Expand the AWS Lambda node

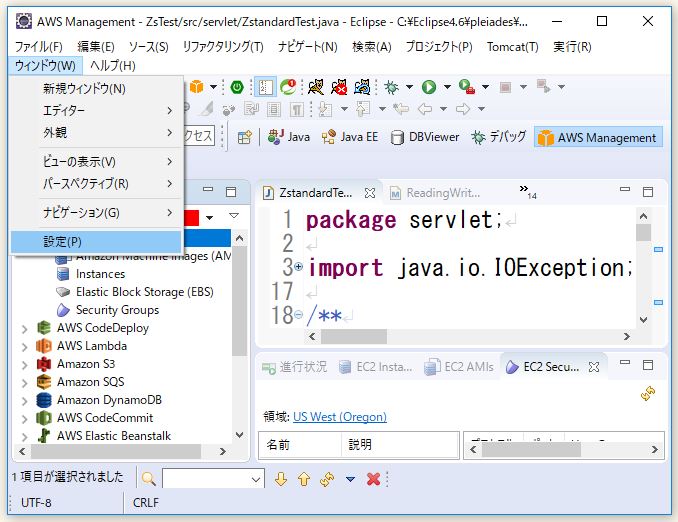pos(25,347)
